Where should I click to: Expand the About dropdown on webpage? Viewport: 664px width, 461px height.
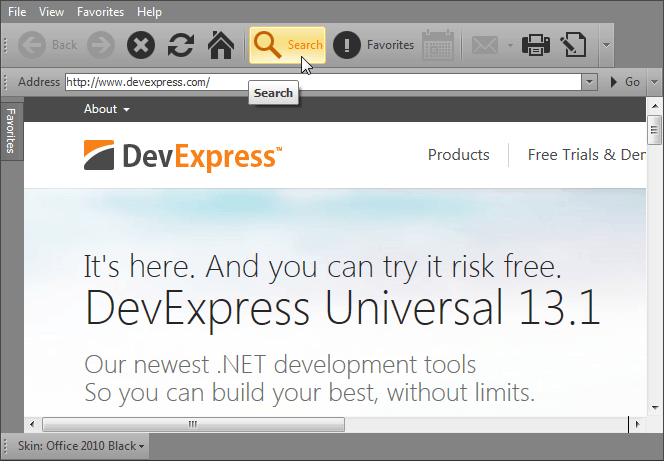106,109
